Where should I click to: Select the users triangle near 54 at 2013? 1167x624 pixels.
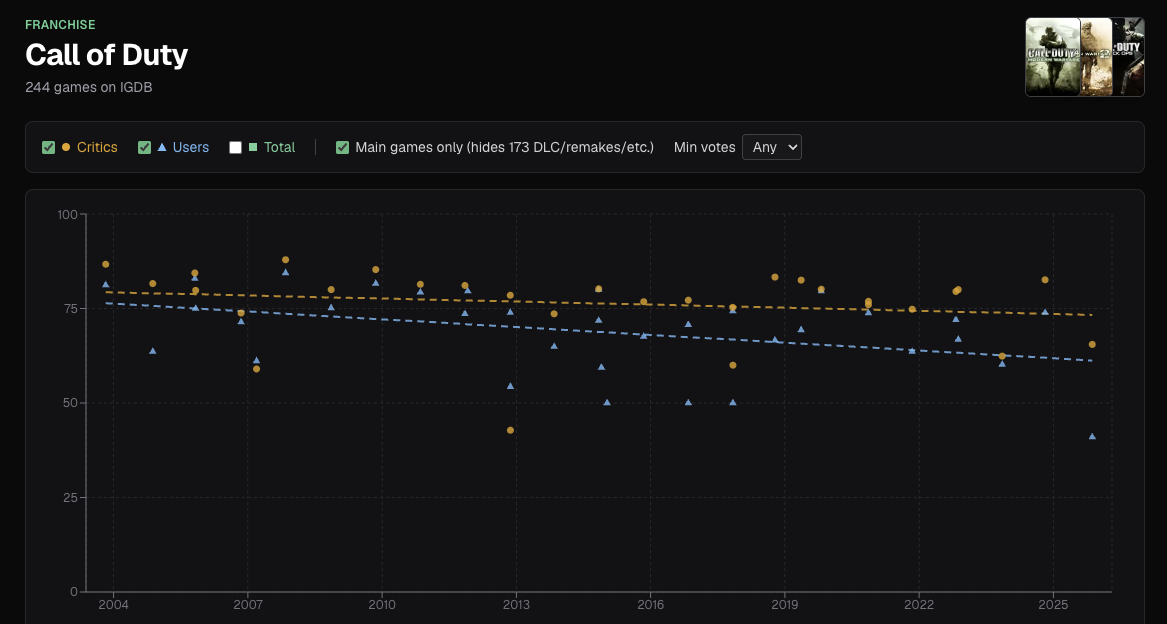click(511, 386)
